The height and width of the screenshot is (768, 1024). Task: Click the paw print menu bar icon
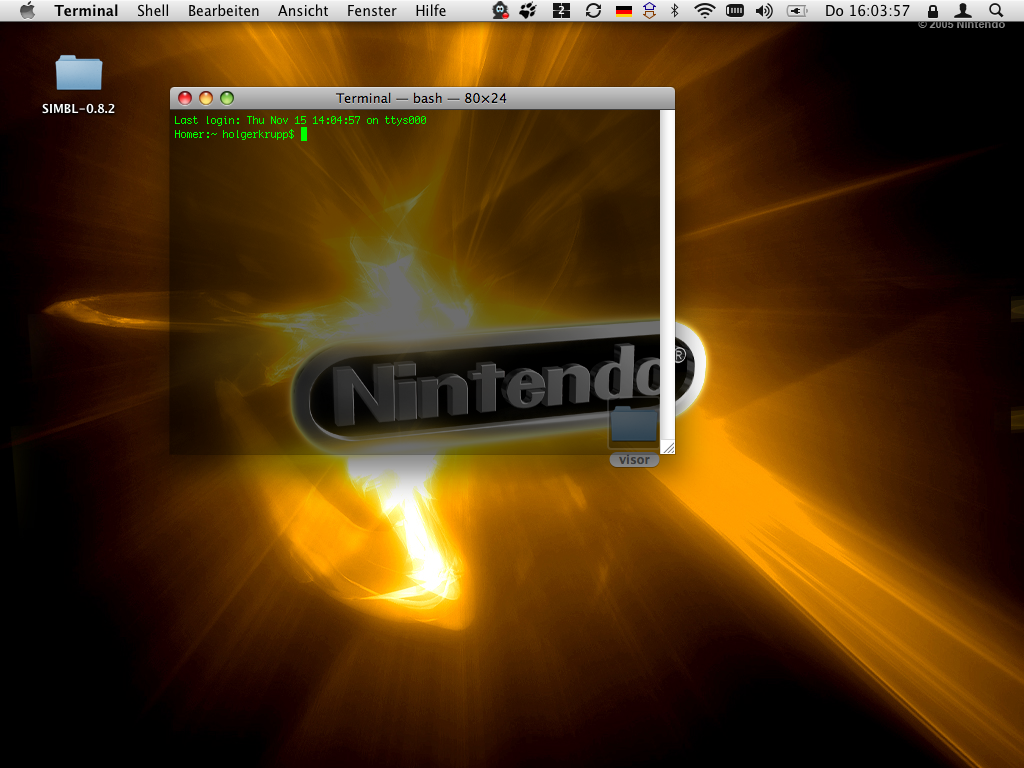(528, 10)
